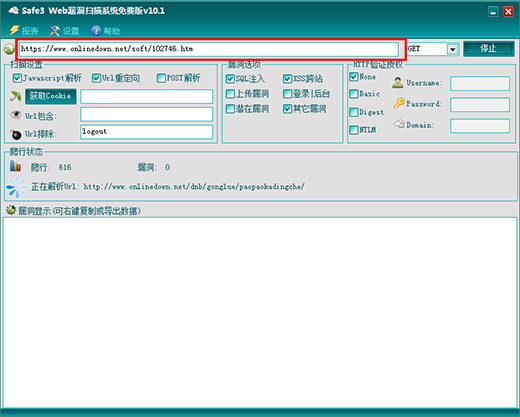The width and height of the screenshot is (520, 417).
Task: Click the Cookie text input field
Action: point(146,97)
